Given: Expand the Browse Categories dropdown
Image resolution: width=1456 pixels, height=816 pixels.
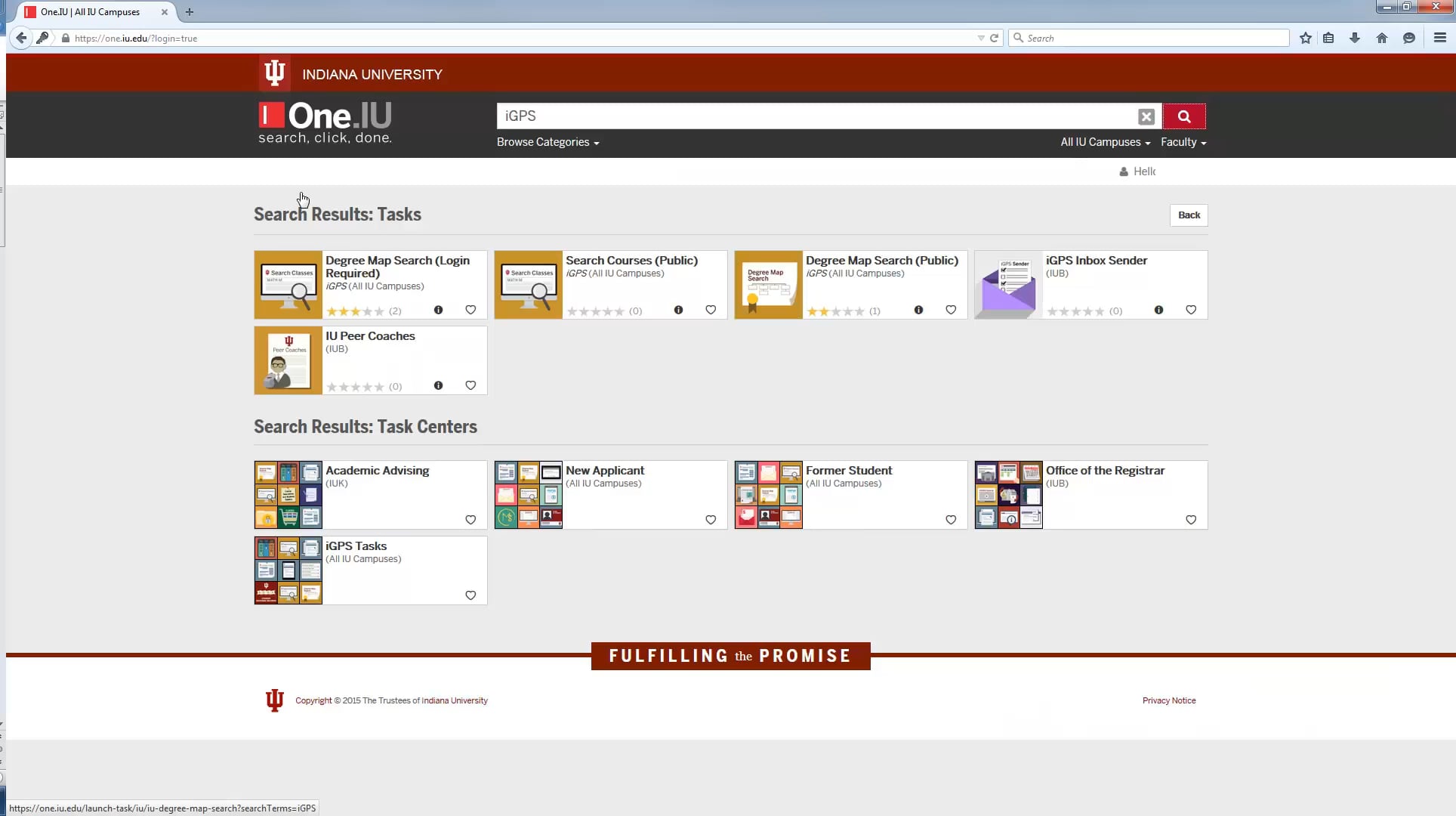Looking at the screenshot, I should click(548, 142).
